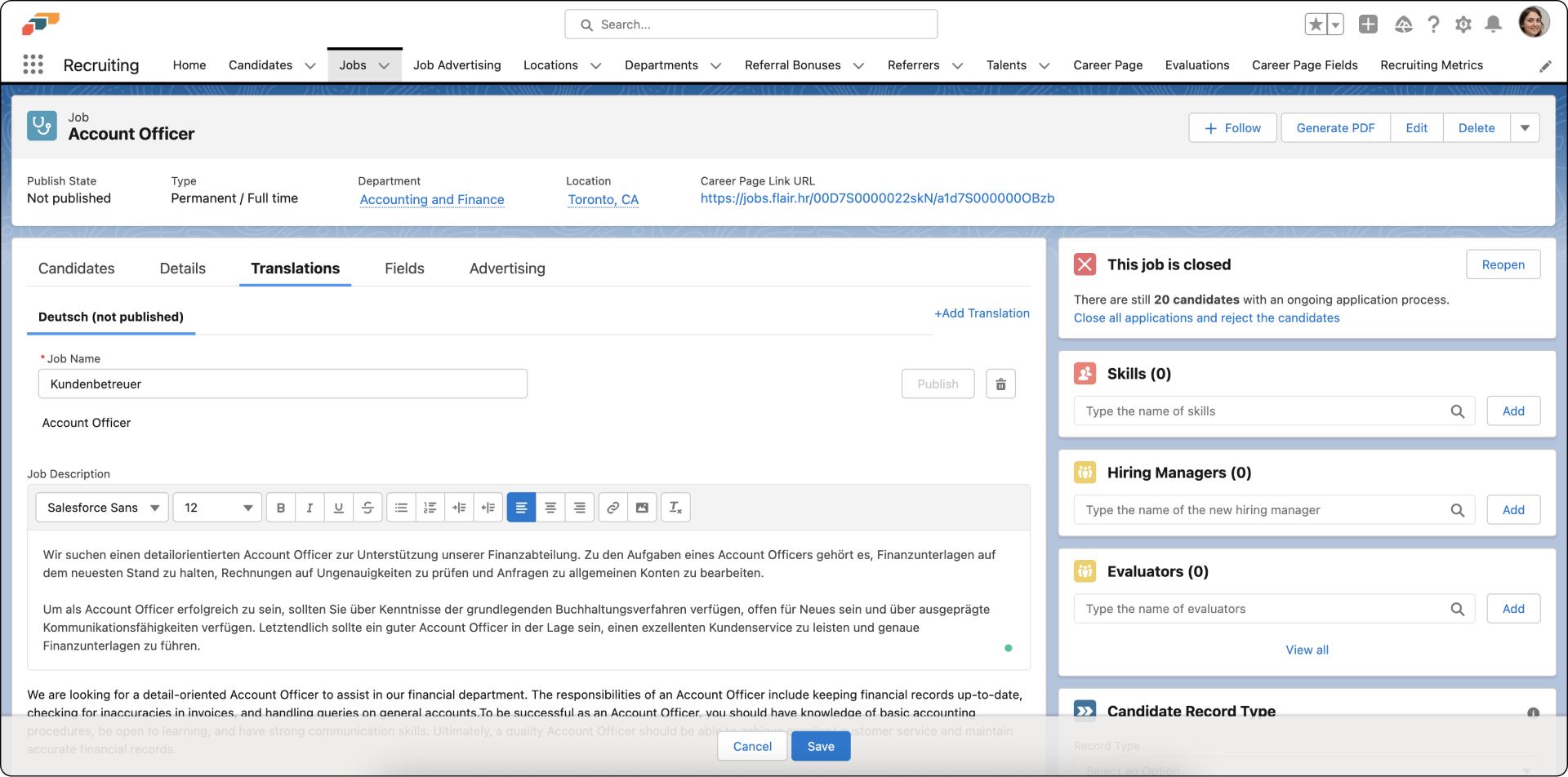Open the Accounting and Finance department link
1568x777 pixels.
431,199
